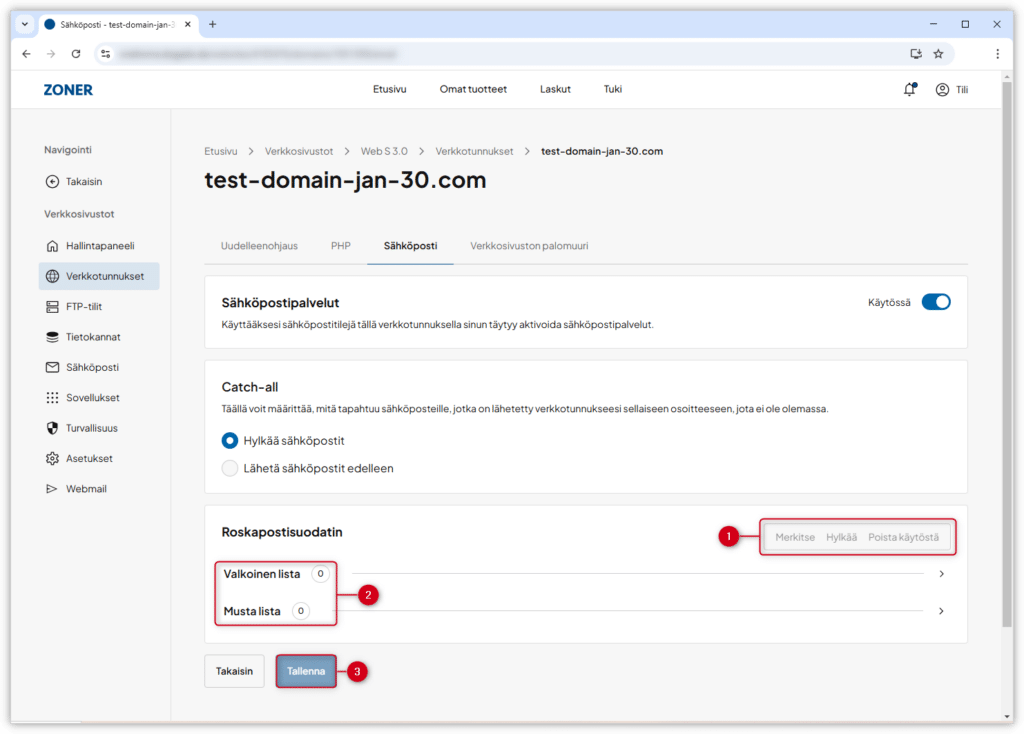Select Merkitse spam filter option
Screen dimensions: 1024x734
click(795, 537)
